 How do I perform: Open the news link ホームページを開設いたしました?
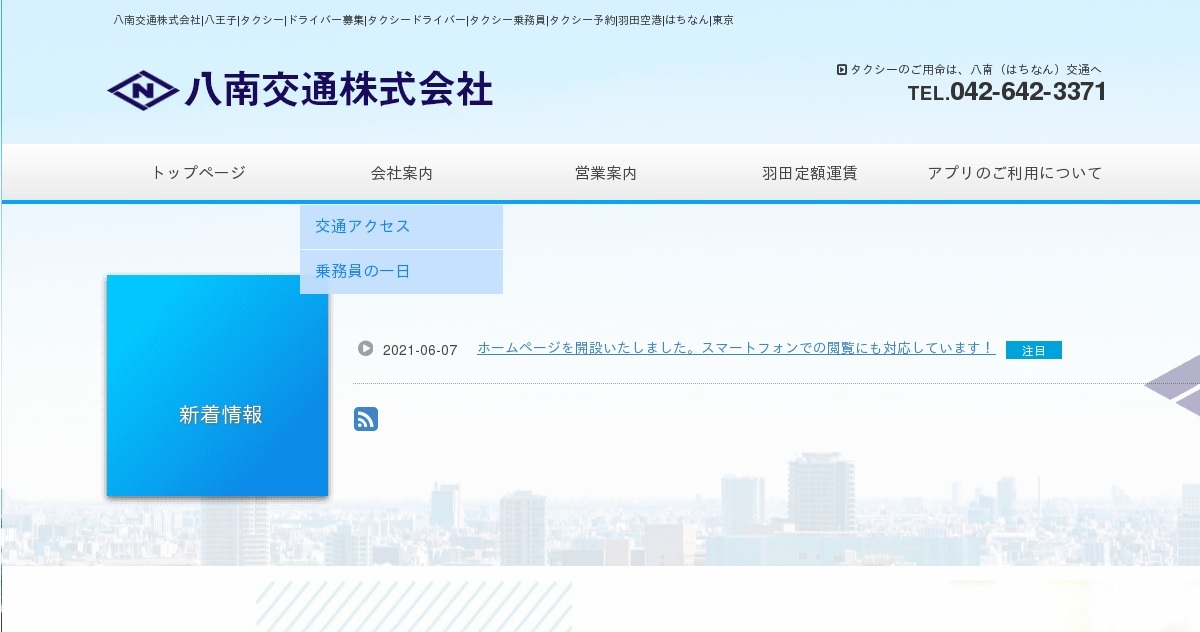coord(736,348)
